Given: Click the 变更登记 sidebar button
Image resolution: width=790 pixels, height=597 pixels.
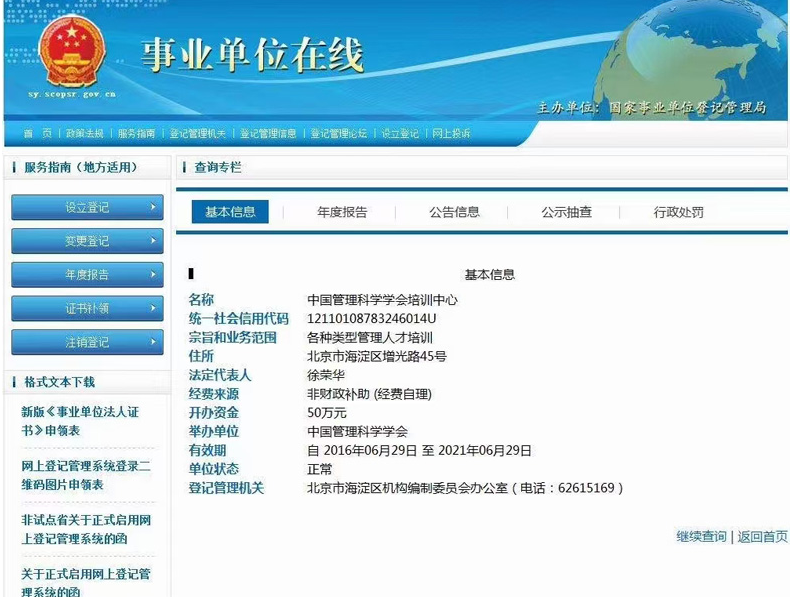Looking at the screenshot, I should coord(87,241).
